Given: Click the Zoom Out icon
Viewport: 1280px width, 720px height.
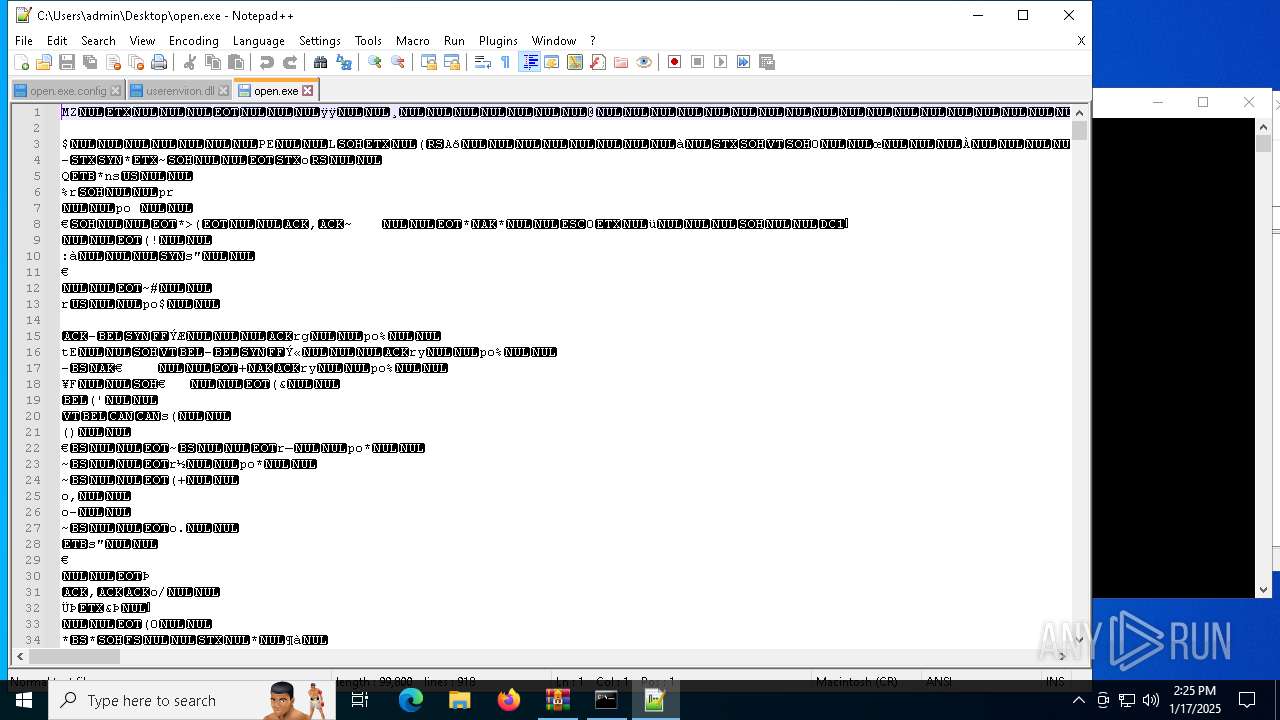Looking at the screenshot, I should pos(398,62).
